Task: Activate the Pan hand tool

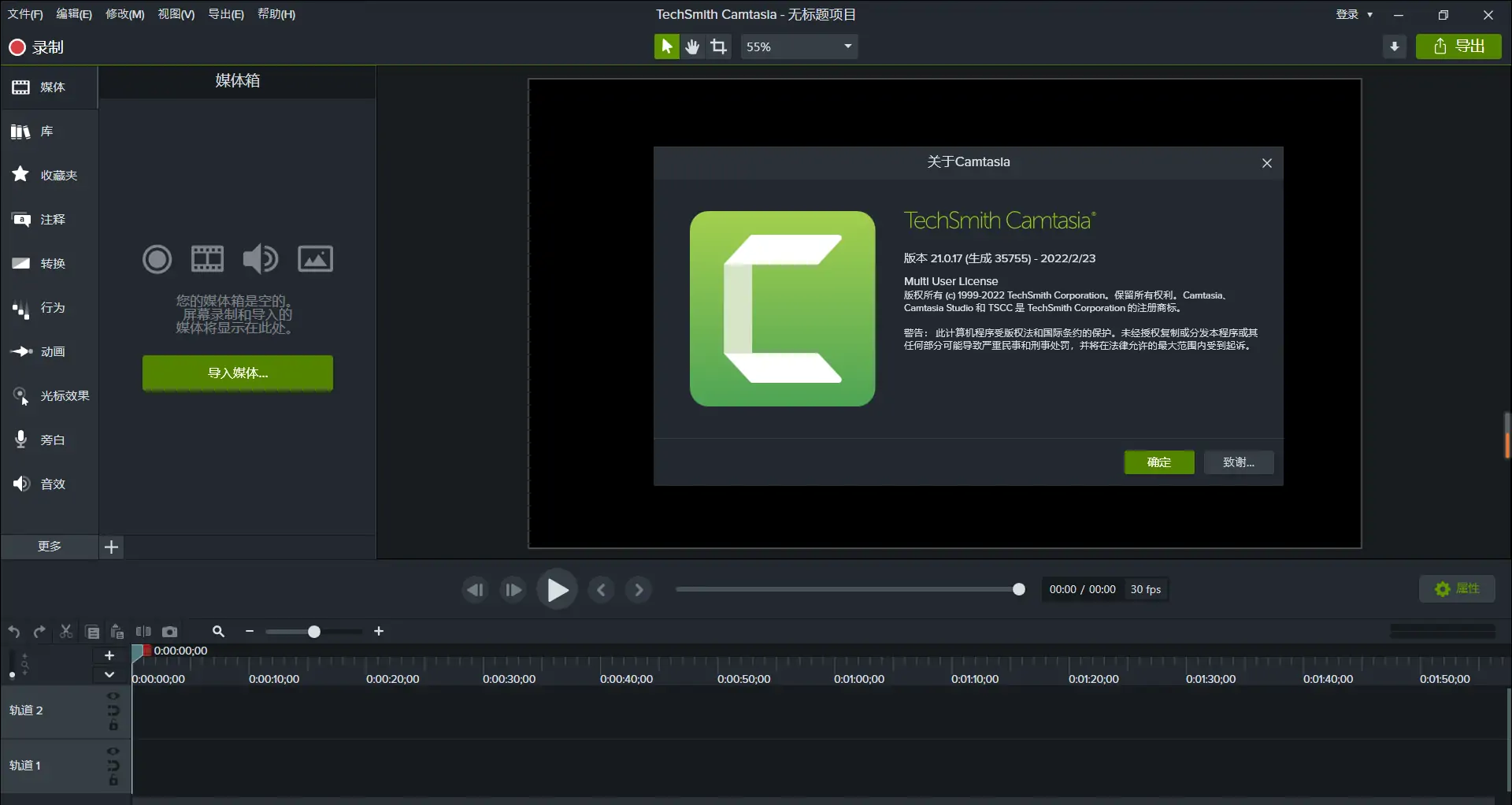Action: (692, 46)
